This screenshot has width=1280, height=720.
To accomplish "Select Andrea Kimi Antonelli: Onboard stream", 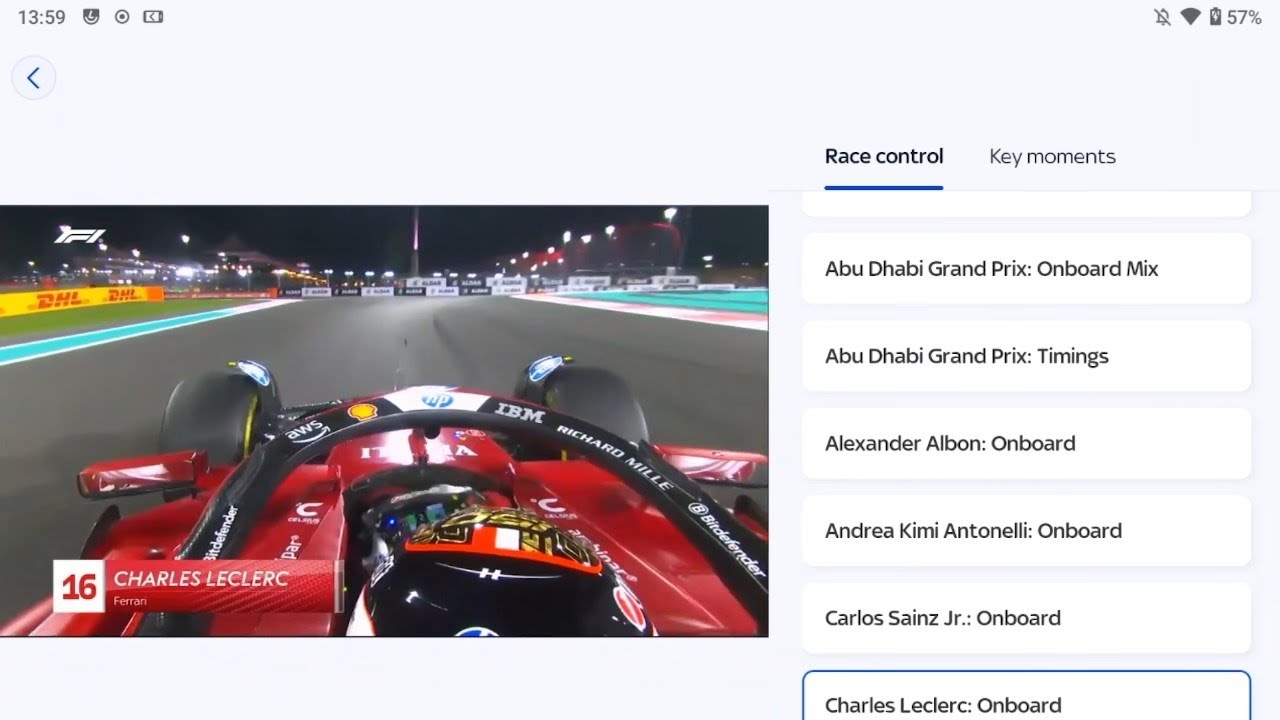I will [1026, 530].
